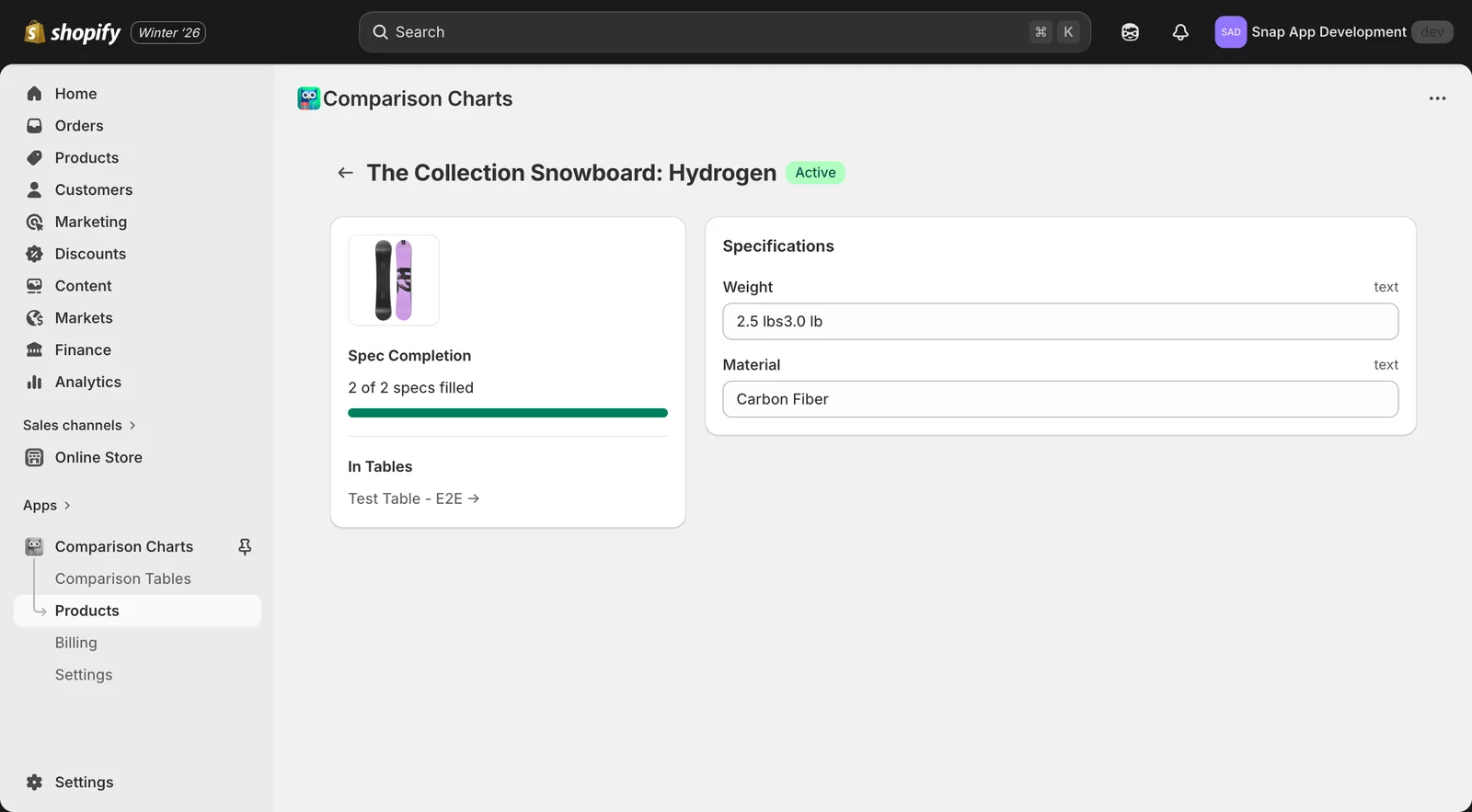The height and width of the screenshot is (812, 1472).
Task: Click the Analytics bar chart icon
Action: pos(34,383)
